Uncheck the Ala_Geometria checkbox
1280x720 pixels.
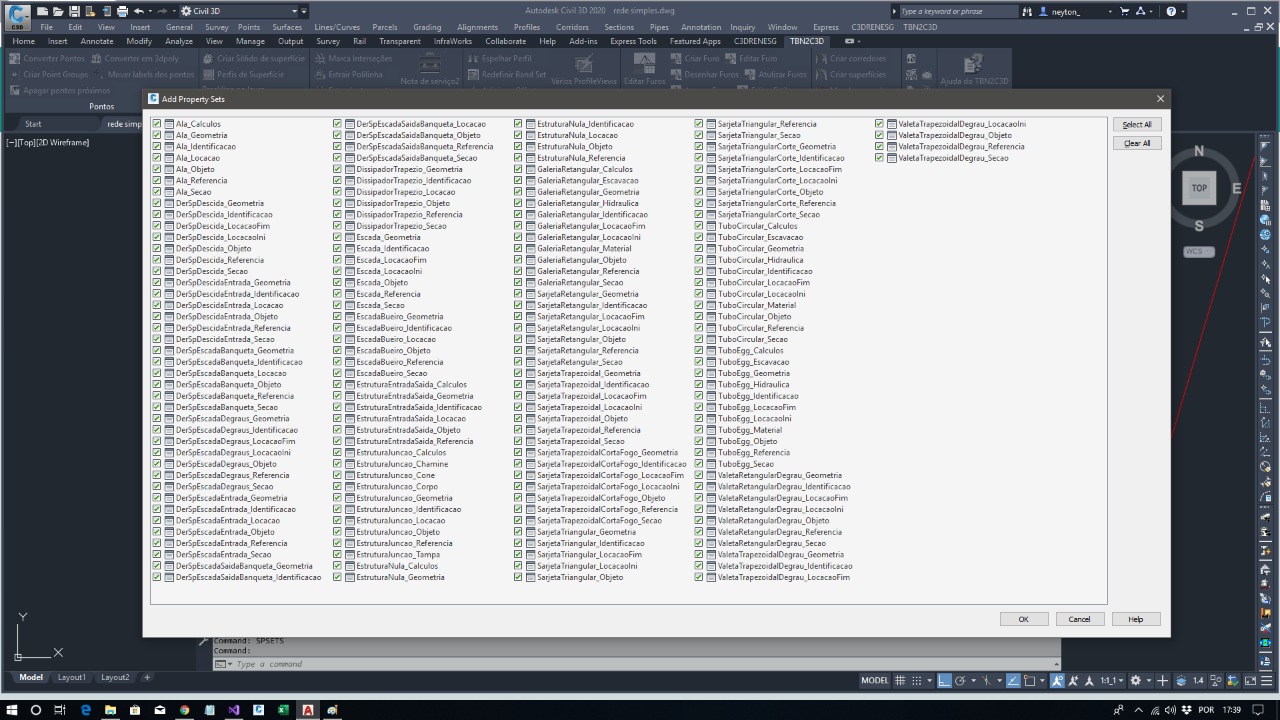click(x=157, y=135)
